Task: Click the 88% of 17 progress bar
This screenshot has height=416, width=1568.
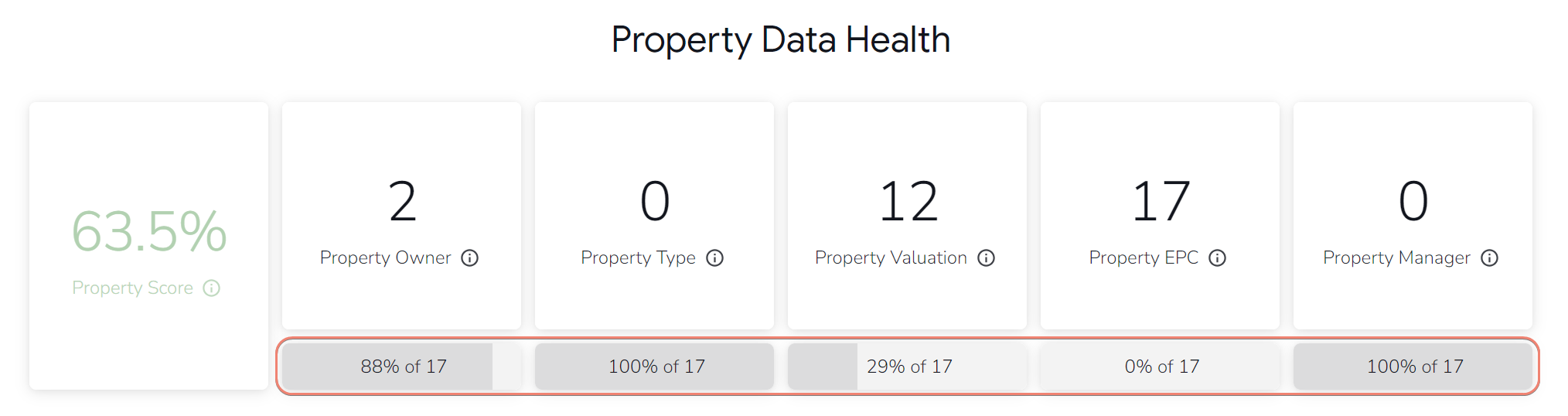Action: click(403, 367)
